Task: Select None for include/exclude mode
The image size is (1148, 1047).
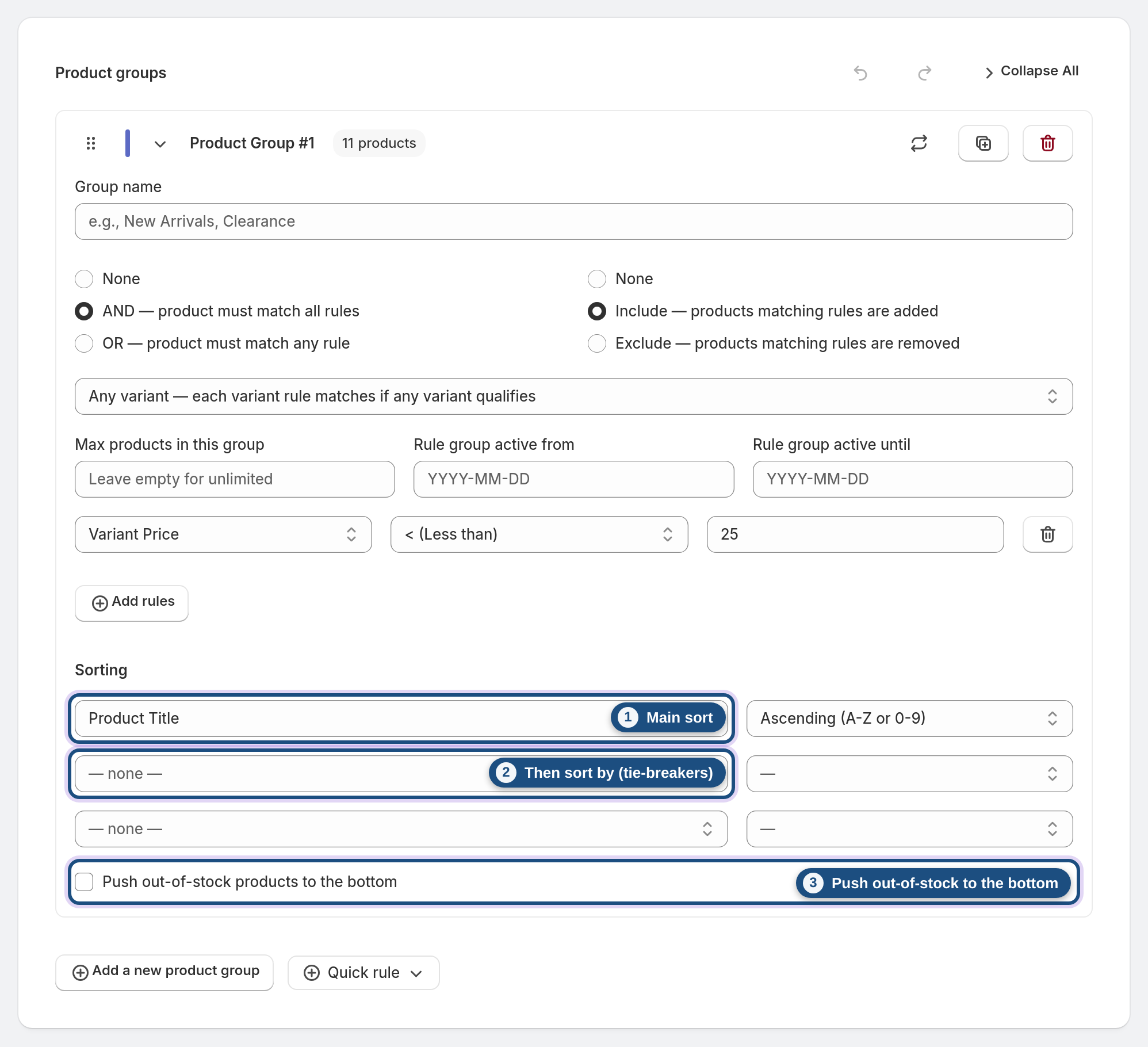Action: click(x=597, y=279)
